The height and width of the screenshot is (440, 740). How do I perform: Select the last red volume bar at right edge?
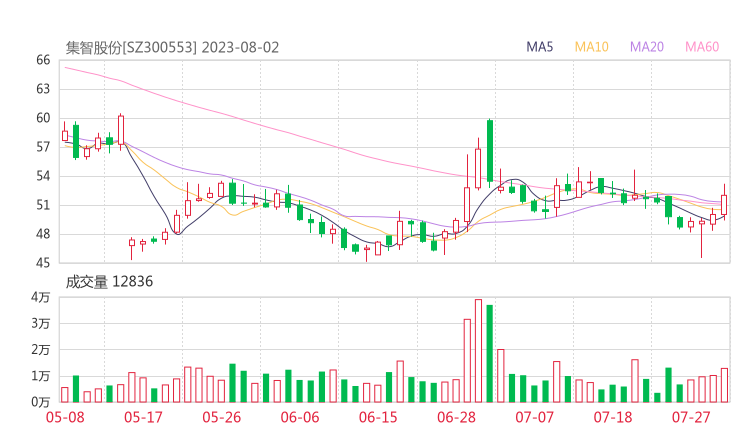click(x=724, y=385)
